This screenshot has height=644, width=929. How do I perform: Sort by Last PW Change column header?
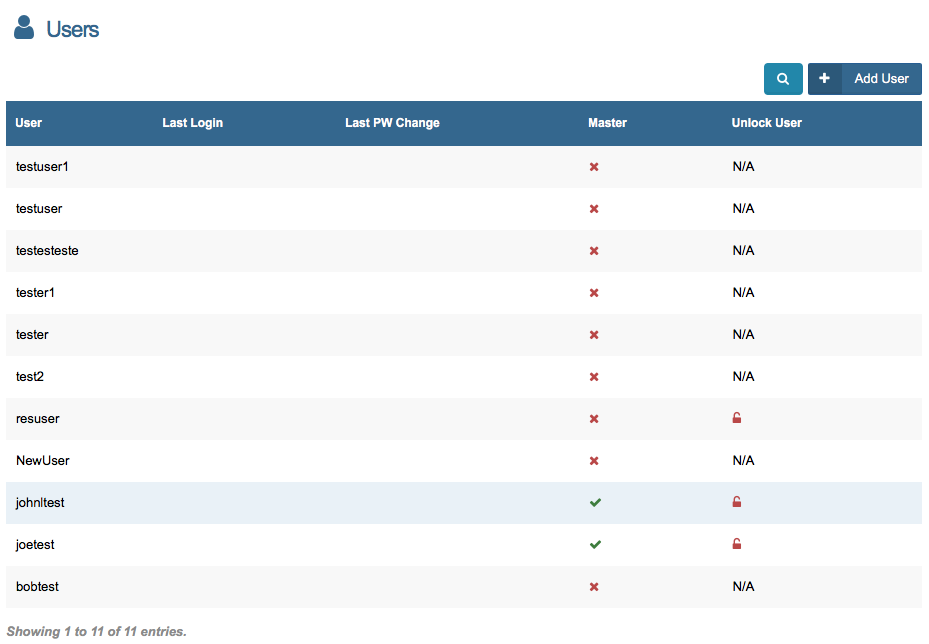coord(392,123)
